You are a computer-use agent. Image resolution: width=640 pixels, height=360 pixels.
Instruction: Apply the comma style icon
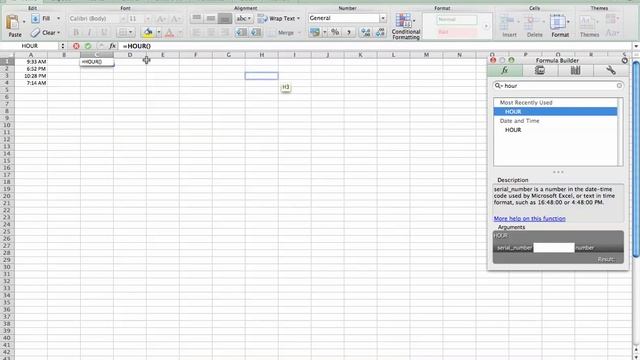pyautogui.click(x=349, y=32)
